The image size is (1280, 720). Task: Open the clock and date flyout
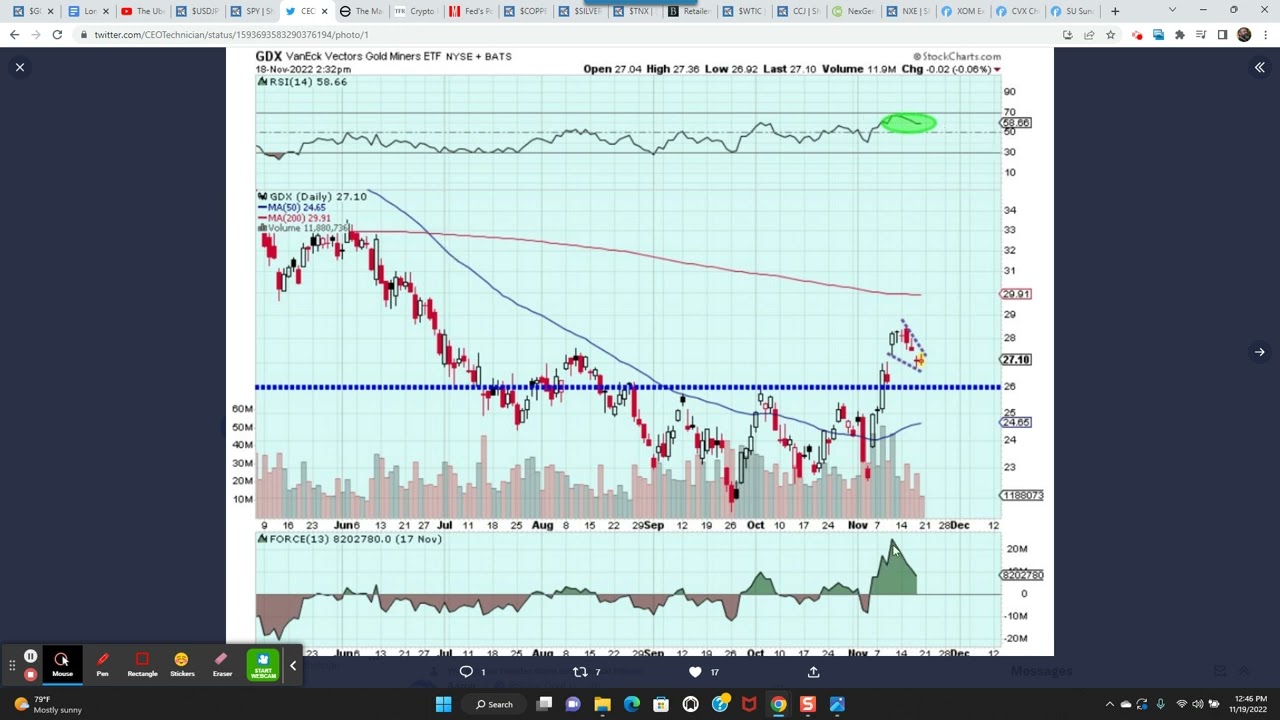[1246, 704]
